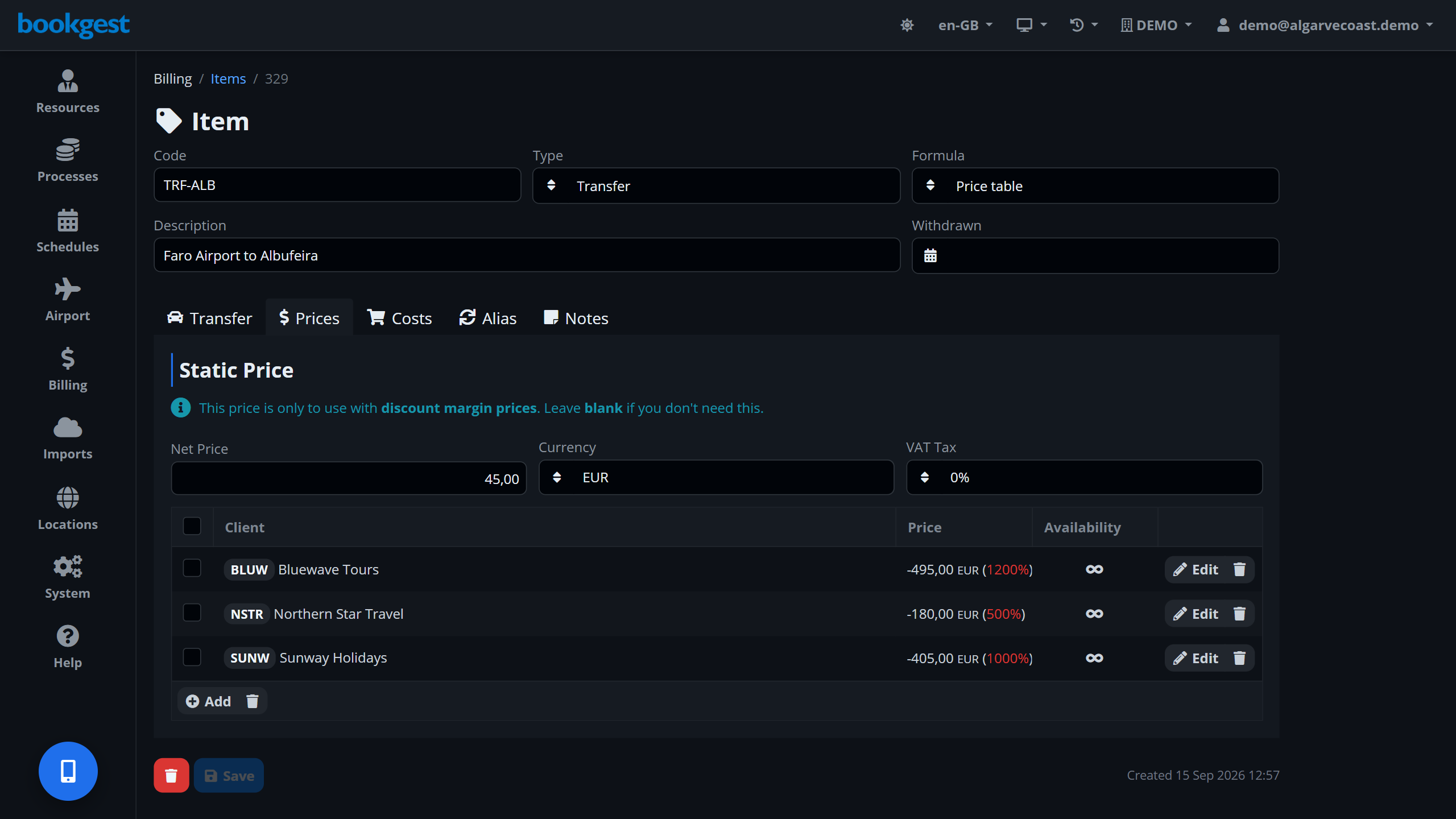
Task: Open the Help sidebar section
Action: click(68, 647)
